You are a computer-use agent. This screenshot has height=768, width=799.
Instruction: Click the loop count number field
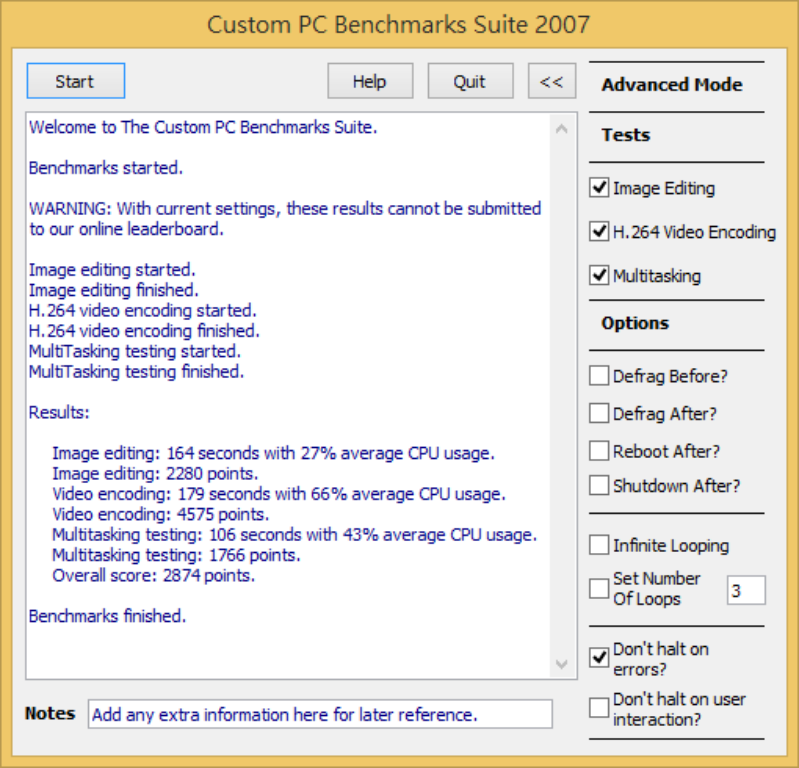tap(745, 590)
